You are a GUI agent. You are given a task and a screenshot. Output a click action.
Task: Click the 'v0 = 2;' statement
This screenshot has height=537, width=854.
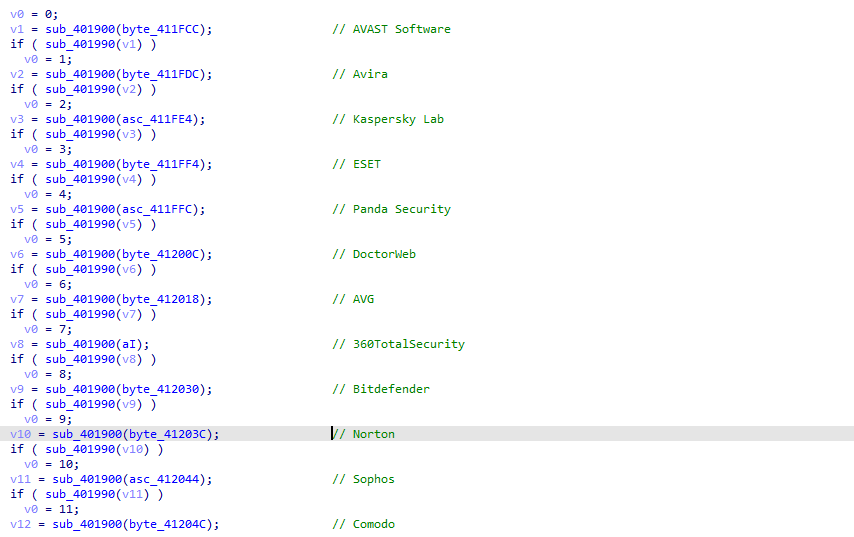click(x=48, y=104)
